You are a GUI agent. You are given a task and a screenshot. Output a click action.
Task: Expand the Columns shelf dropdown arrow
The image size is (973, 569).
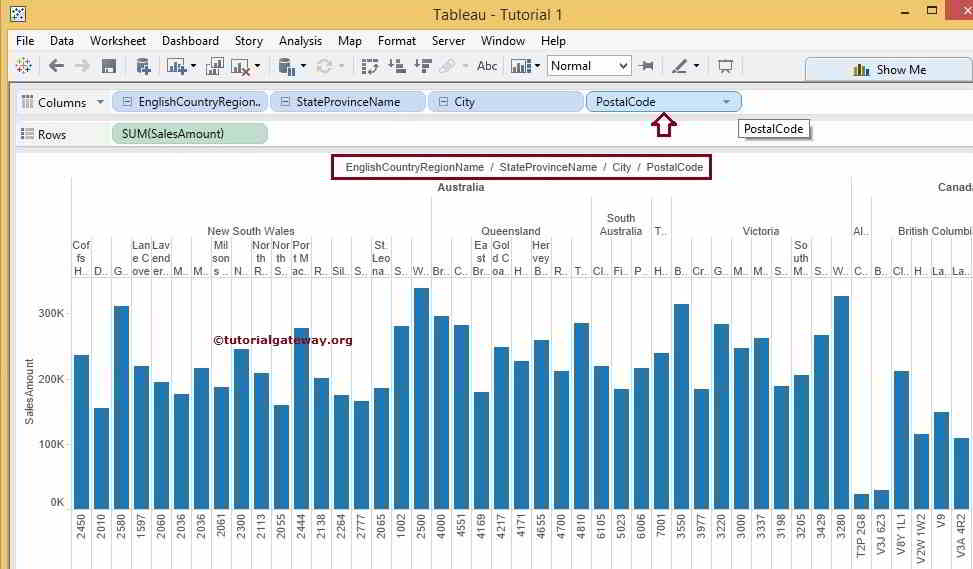(100, 102)
